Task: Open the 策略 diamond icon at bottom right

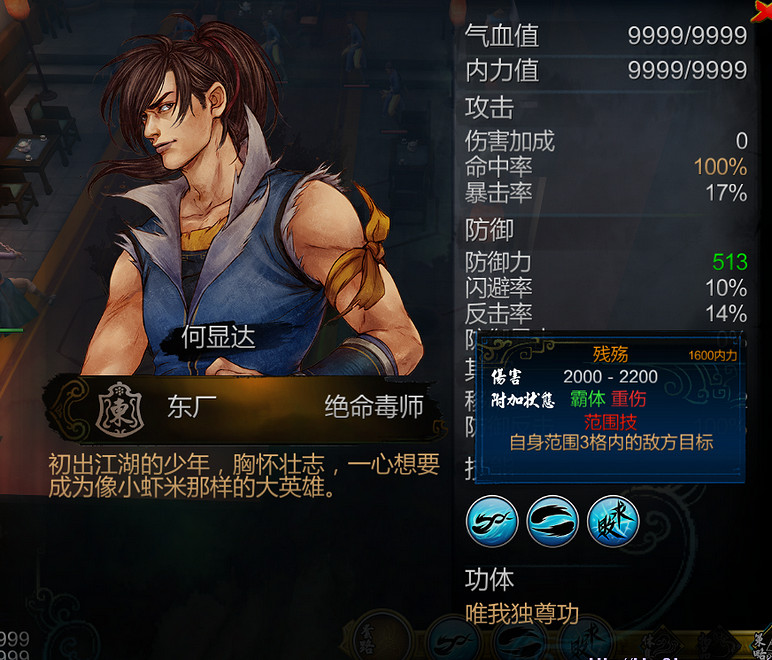Action: (762, 644)
